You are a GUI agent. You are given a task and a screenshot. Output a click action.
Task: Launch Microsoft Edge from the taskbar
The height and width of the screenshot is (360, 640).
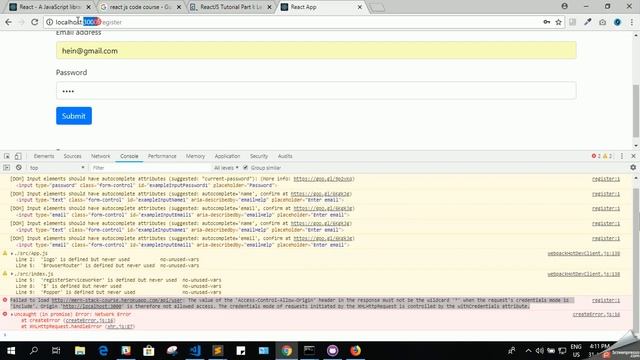[103, 351]
